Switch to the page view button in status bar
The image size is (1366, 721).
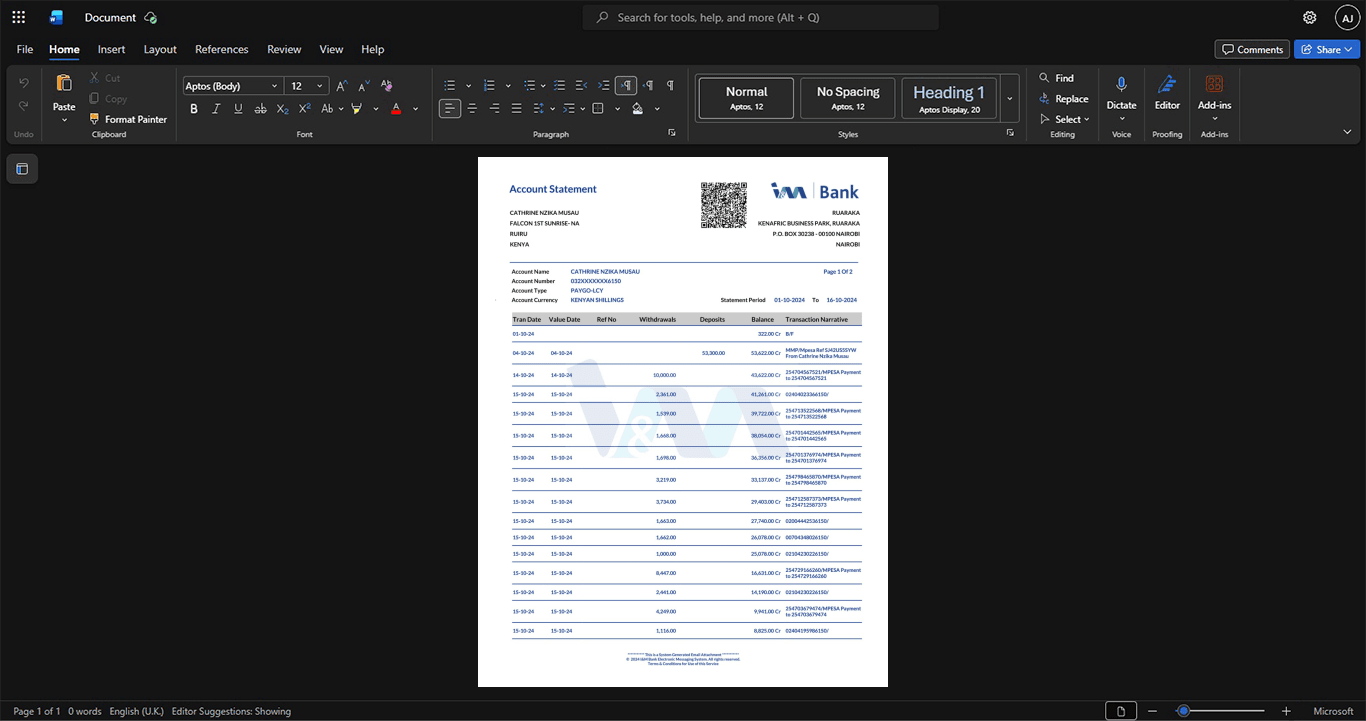1121,711
